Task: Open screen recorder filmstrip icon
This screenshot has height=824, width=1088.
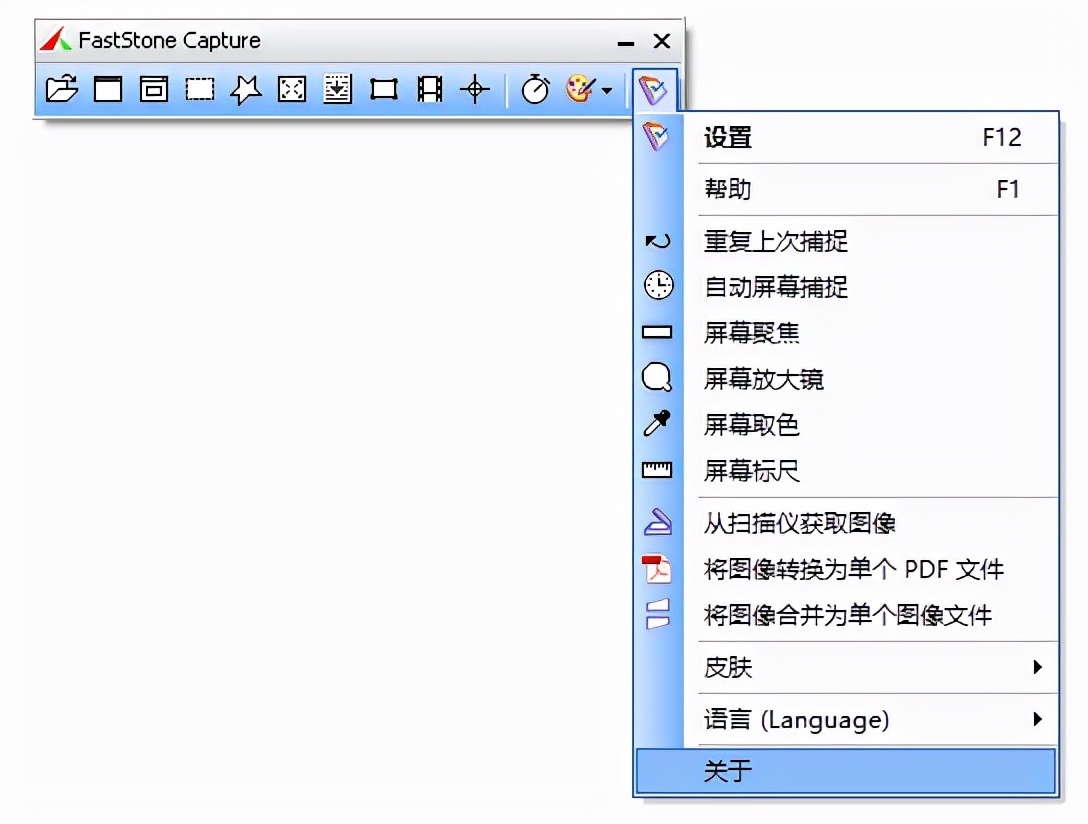Action: tap(430, 89)
